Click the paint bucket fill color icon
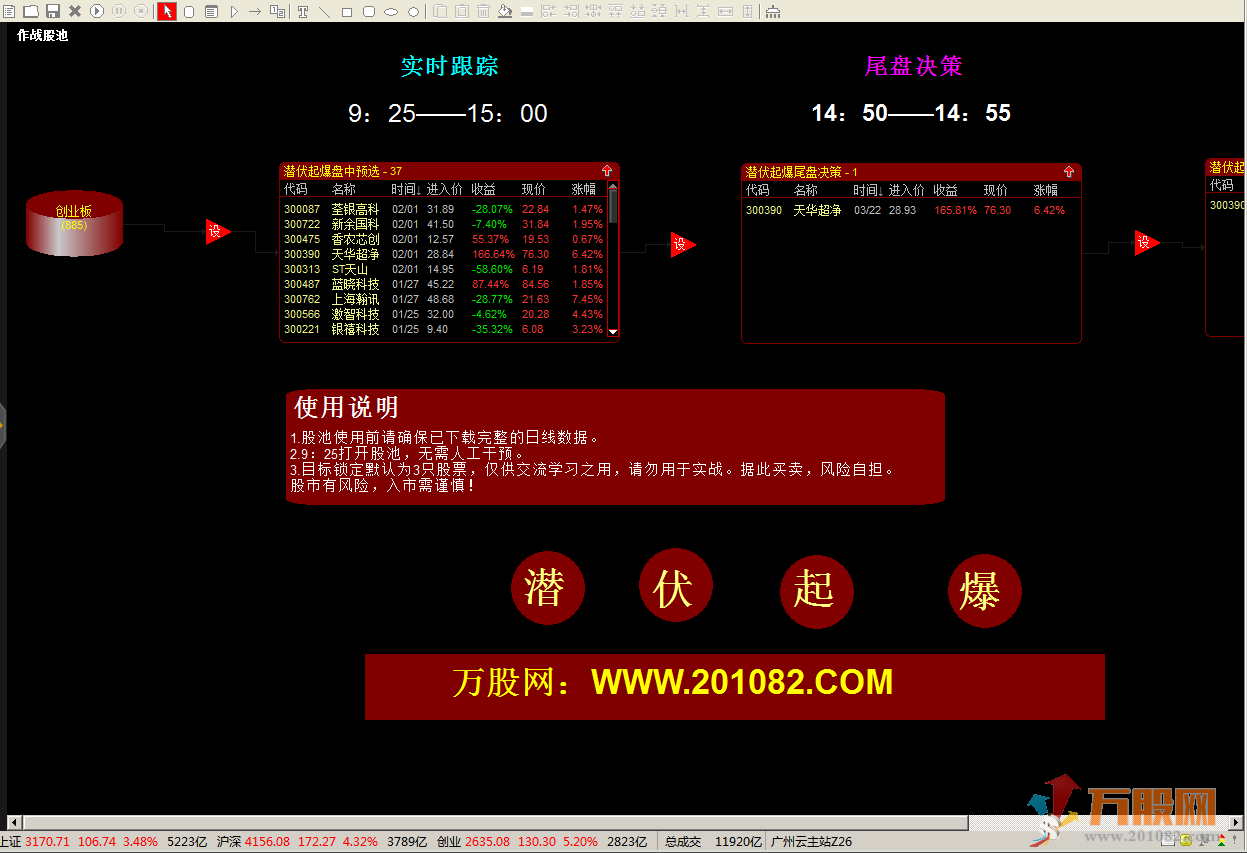 pos(505,11)
